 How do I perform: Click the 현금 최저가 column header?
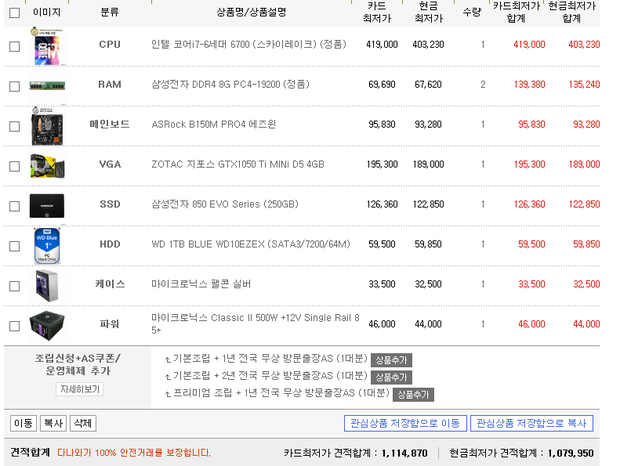(x=428, y=12)
